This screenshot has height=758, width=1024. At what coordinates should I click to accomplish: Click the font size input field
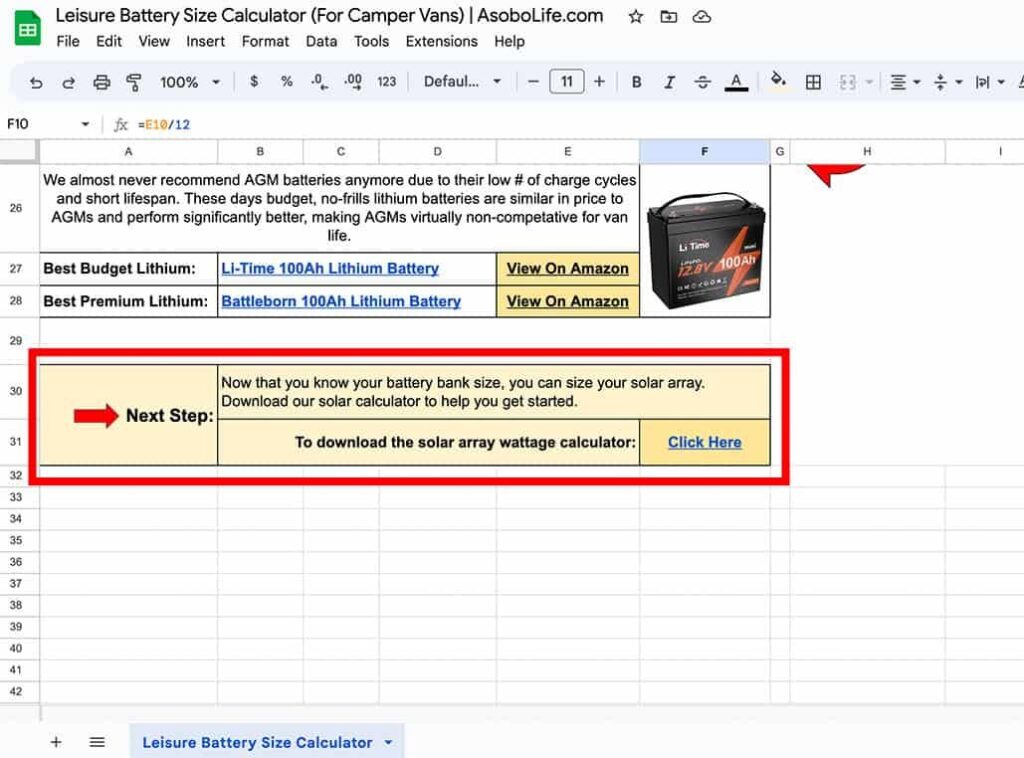pyautogui.click(x=567, y=82)
